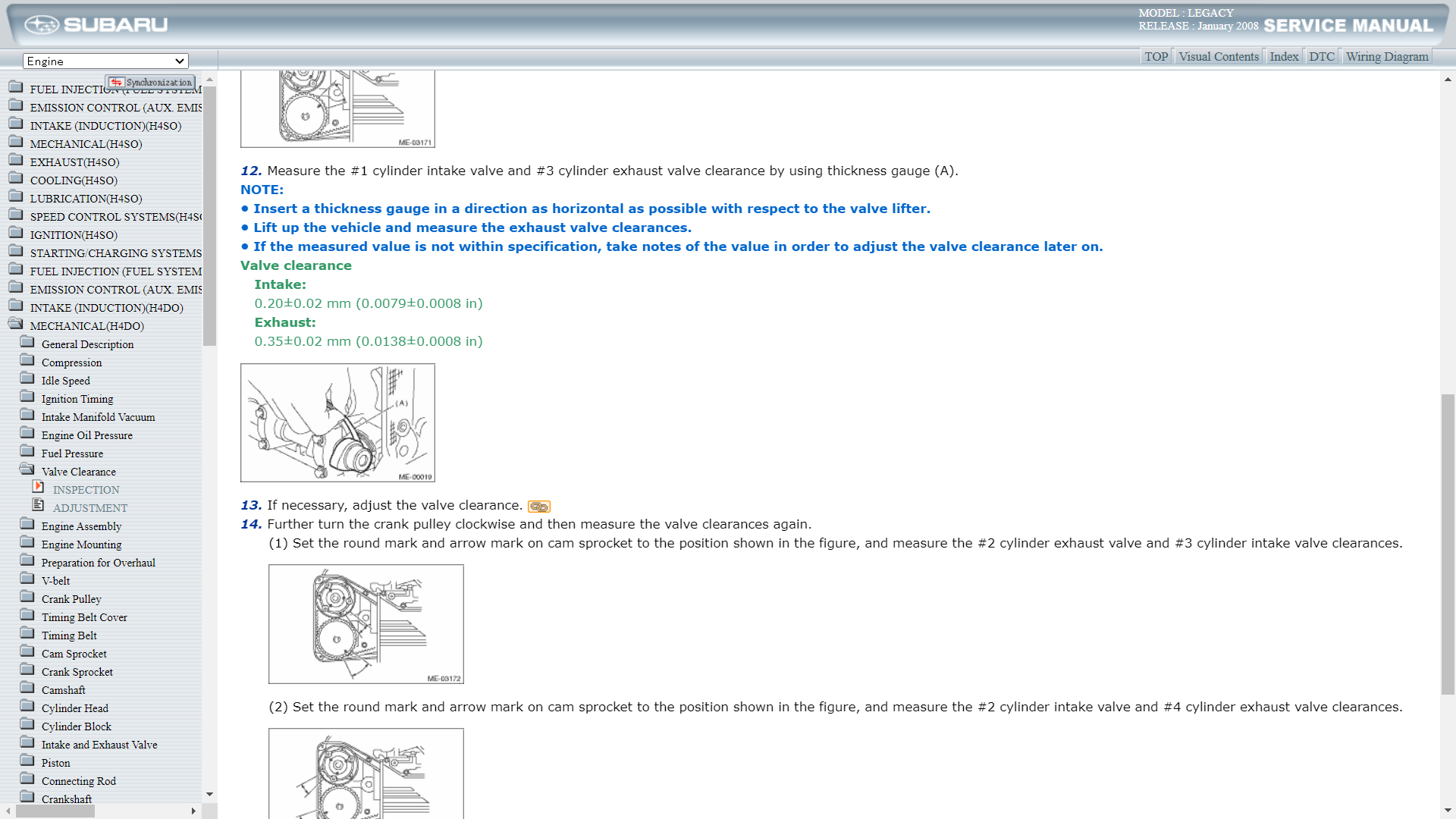Screen dimensions: 1456x819
Task: Click the Synchronization button icon
Action: (116, 82)
